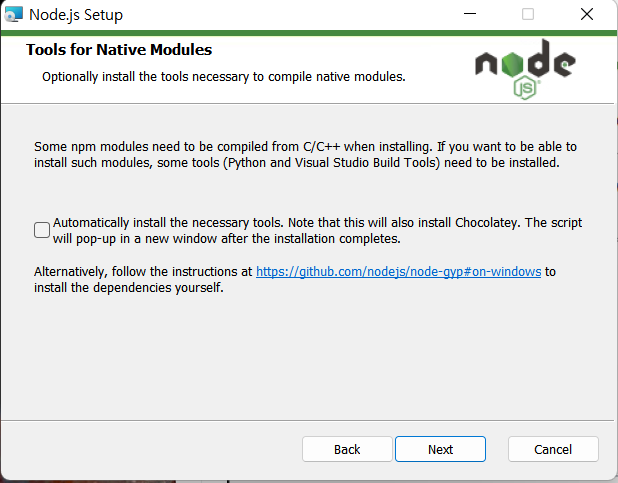
Task: Click the 'Tools for Native Modules' heading
Action: click(x=119, y=50)
